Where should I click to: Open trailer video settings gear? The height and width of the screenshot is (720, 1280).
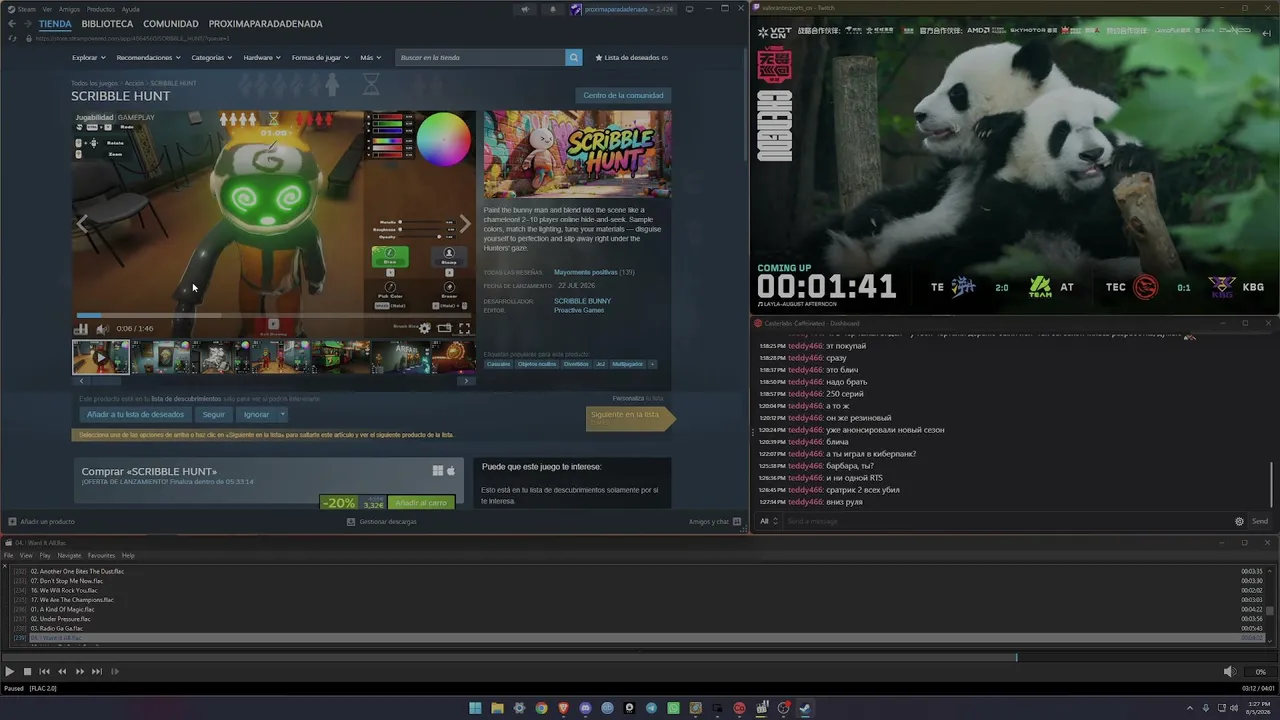(x=425, y=328)
